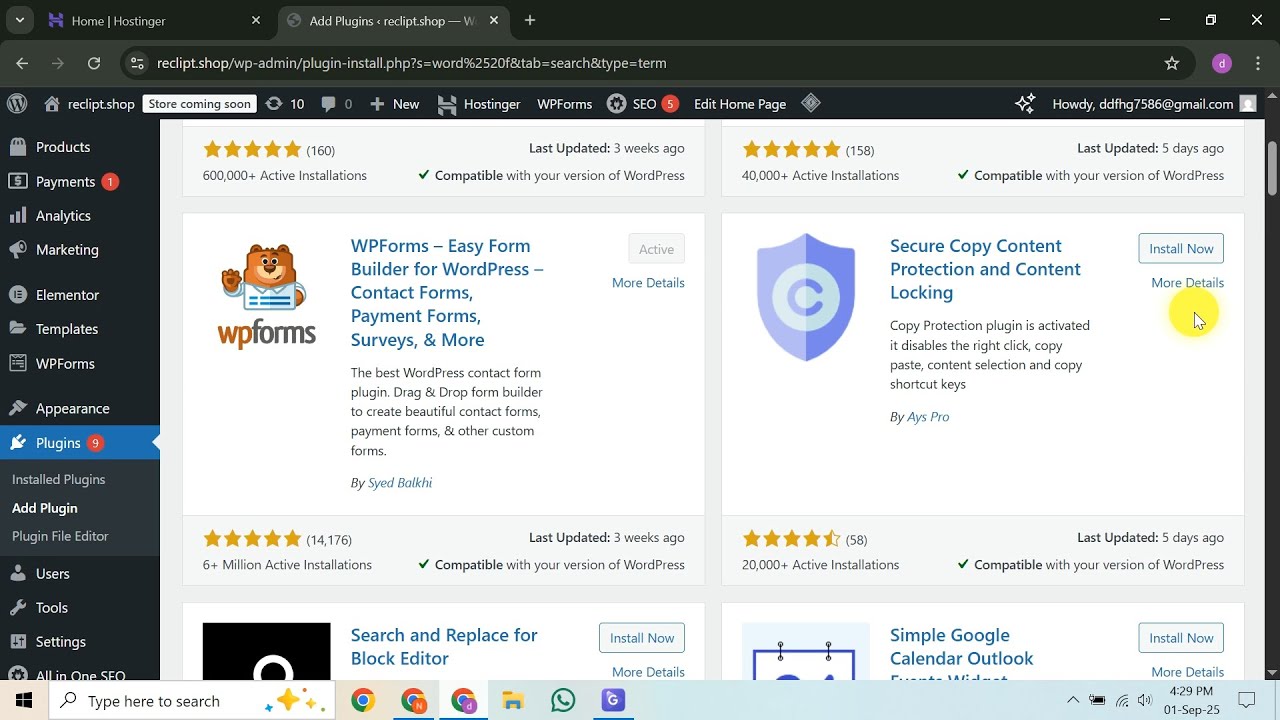
Task: Reload the current page
Action: point(94,63)
